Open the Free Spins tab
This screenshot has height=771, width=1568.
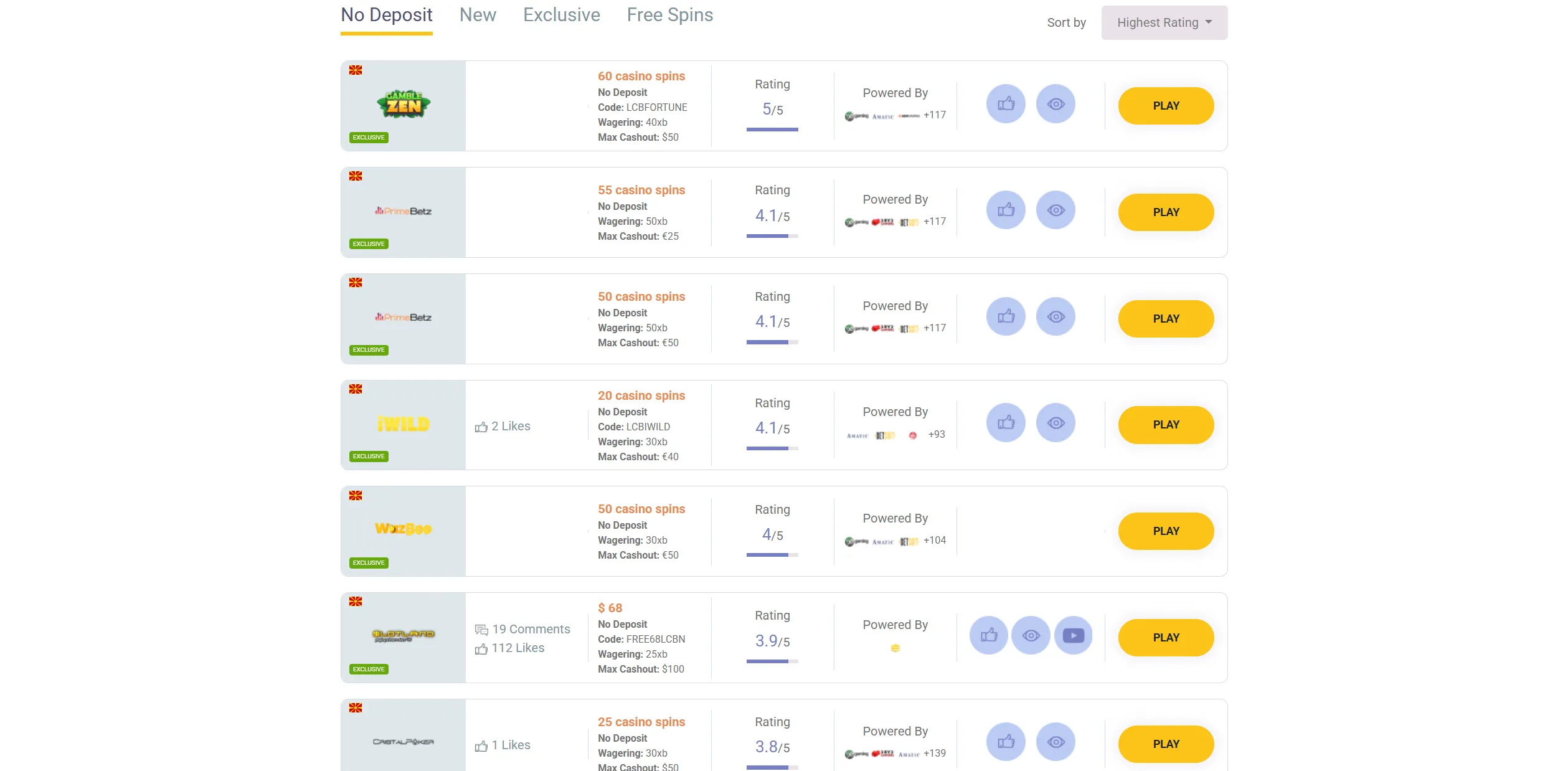tap(670, 16)
